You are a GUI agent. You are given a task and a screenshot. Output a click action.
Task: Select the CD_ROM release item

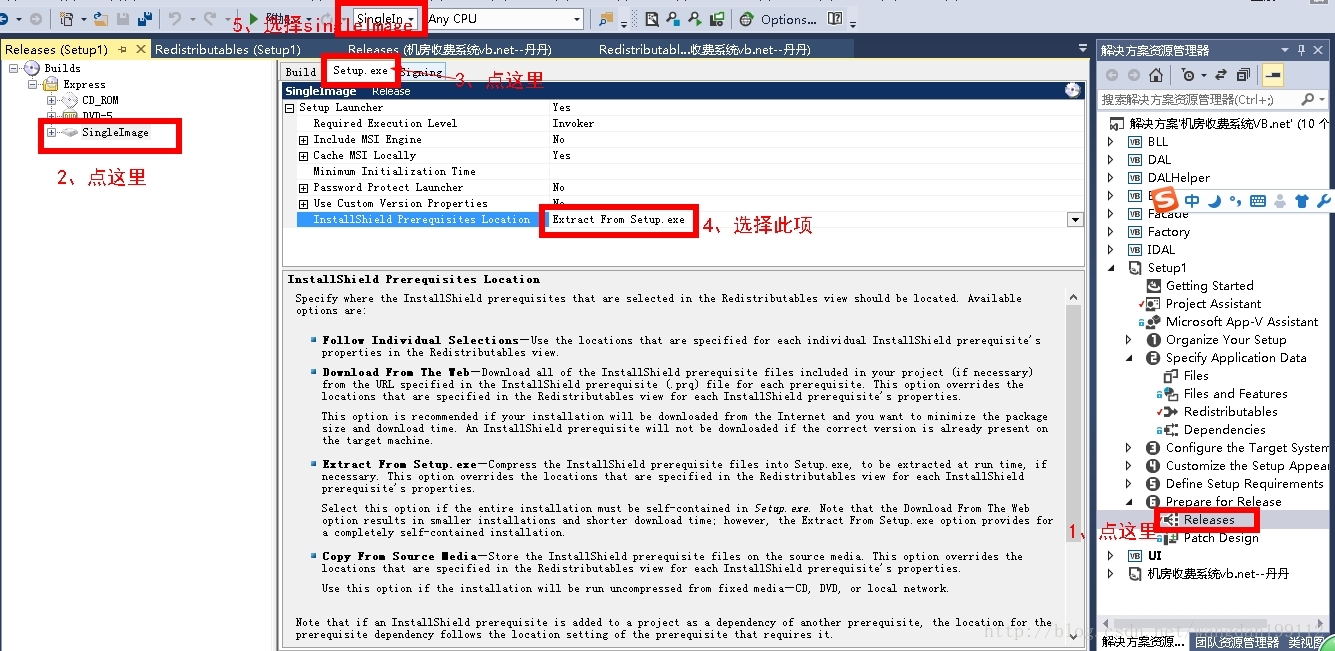click(100, 100)
